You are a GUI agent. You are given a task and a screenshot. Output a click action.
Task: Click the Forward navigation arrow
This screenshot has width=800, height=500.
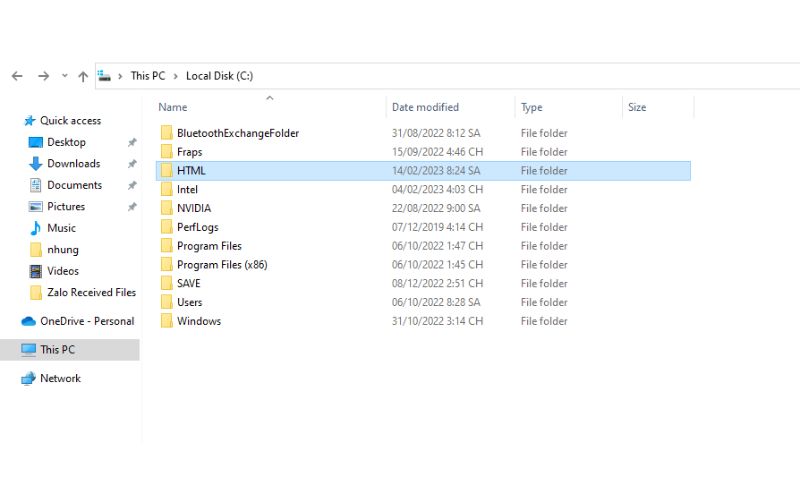pyautogui.click(x=43, y=76)
